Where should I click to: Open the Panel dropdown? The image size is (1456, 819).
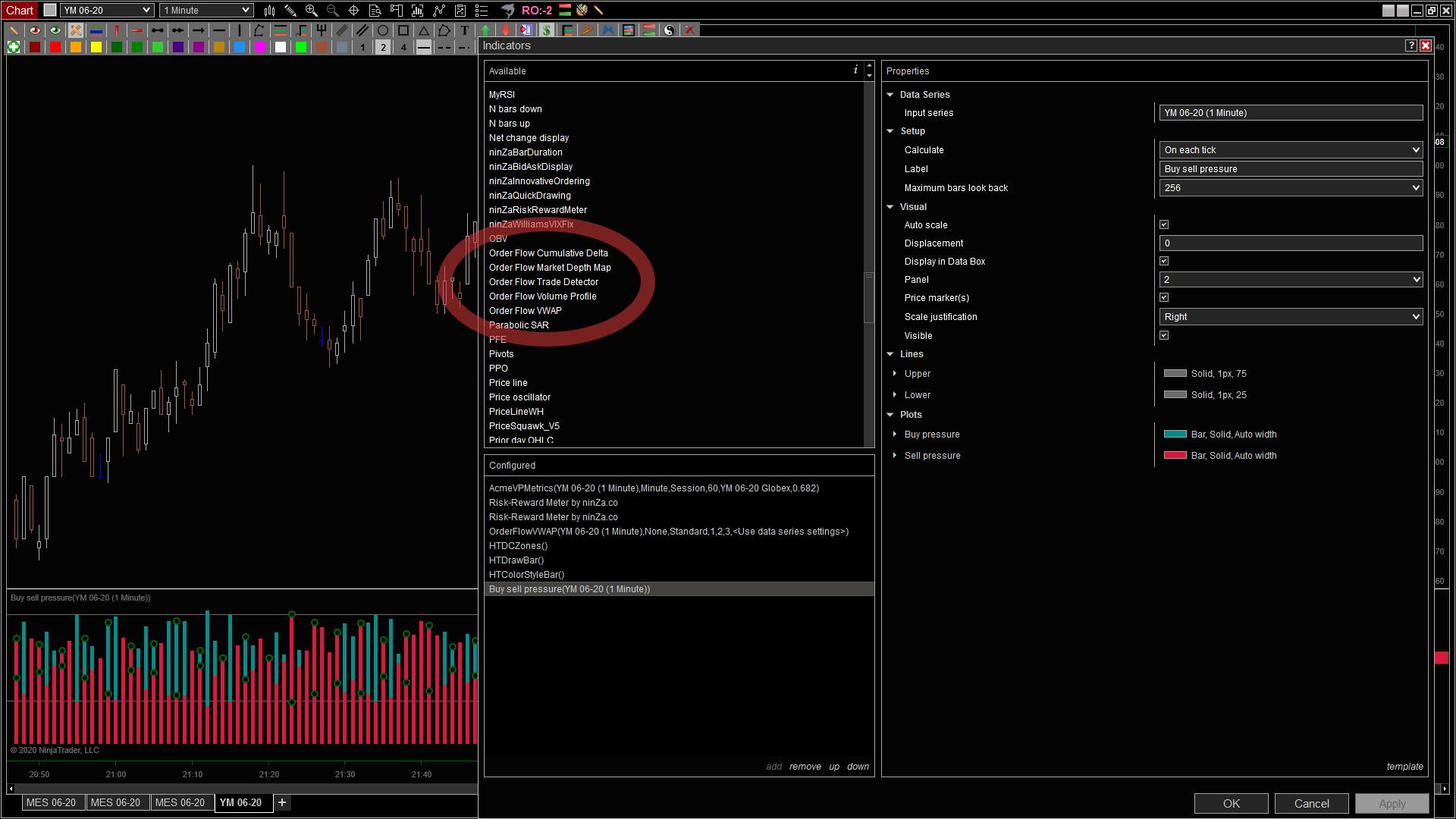1291,280
